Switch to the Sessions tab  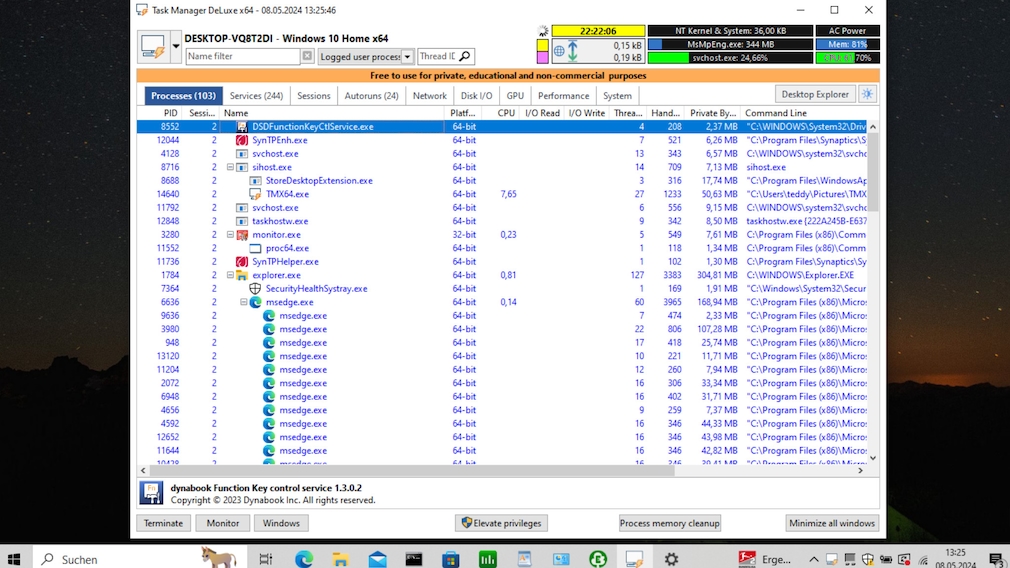(x=314, y=96)
